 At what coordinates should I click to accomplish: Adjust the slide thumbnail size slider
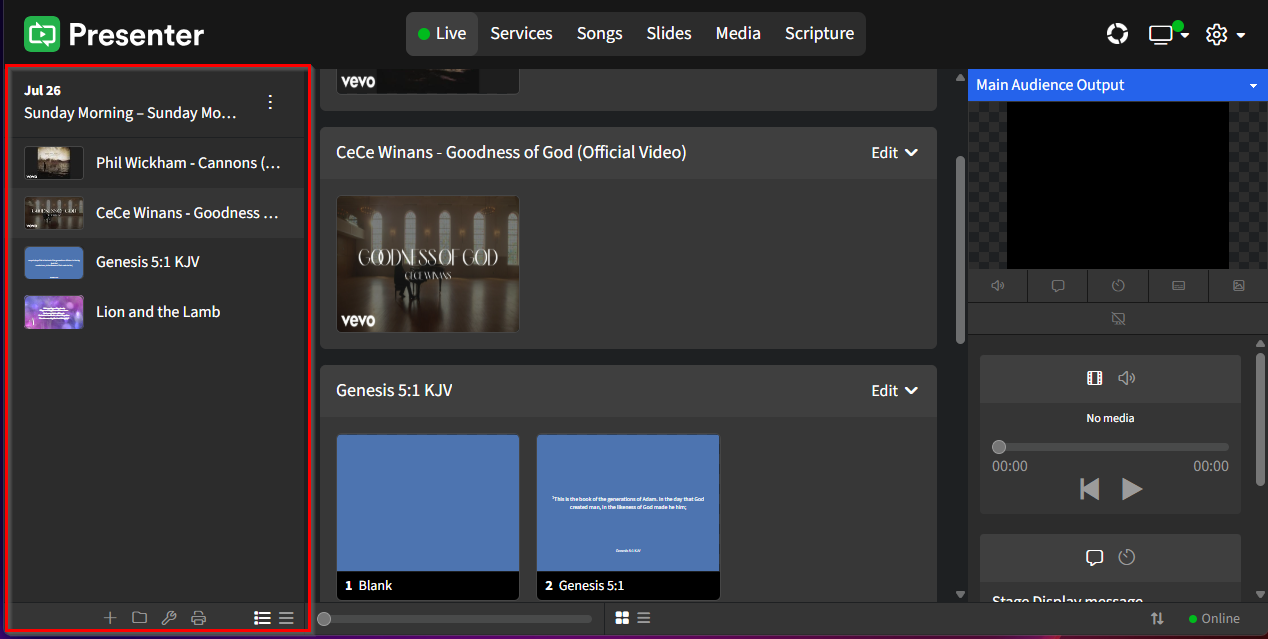coord(454,619)
